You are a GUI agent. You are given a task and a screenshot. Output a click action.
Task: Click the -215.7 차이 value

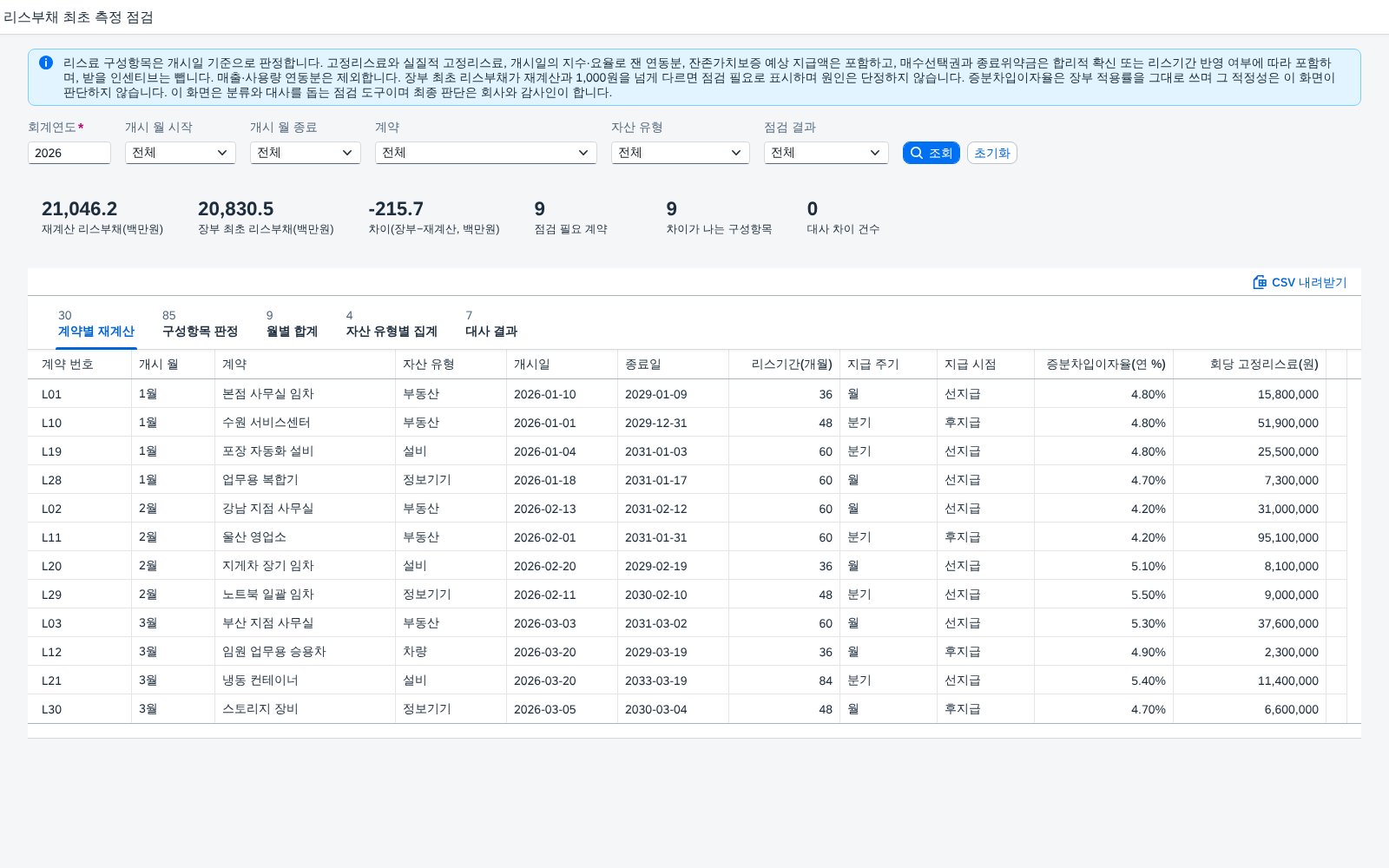coord(396,209)
